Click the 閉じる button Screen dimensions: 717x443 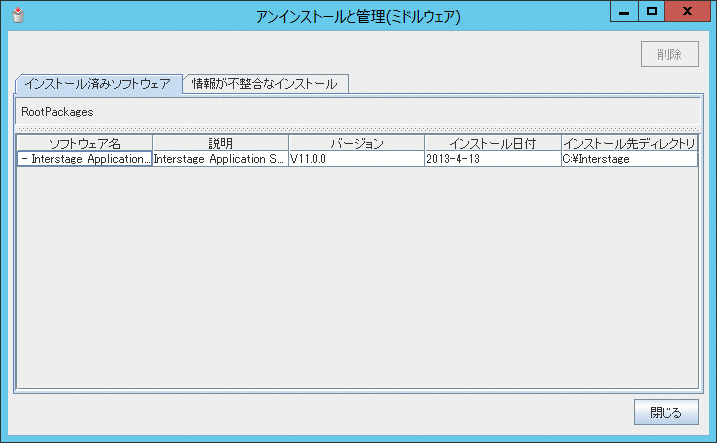click(x=666, y=412)
